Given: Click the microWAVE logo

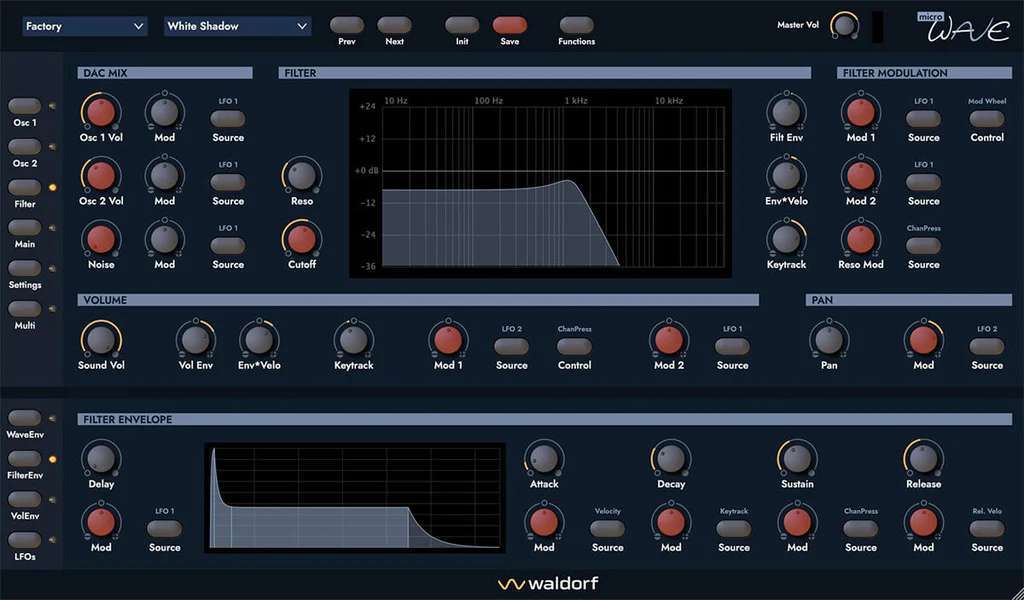Looking at the screenshot, I should coord(963,27).
